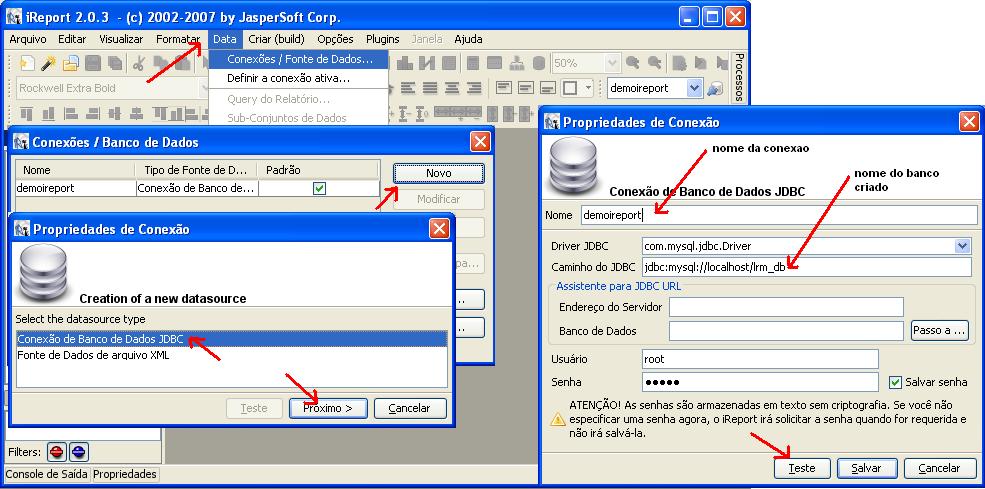This screenshot has height=489, width=985.
Task: Click the Teste button beside Salvar
Action: pos(802,468)
